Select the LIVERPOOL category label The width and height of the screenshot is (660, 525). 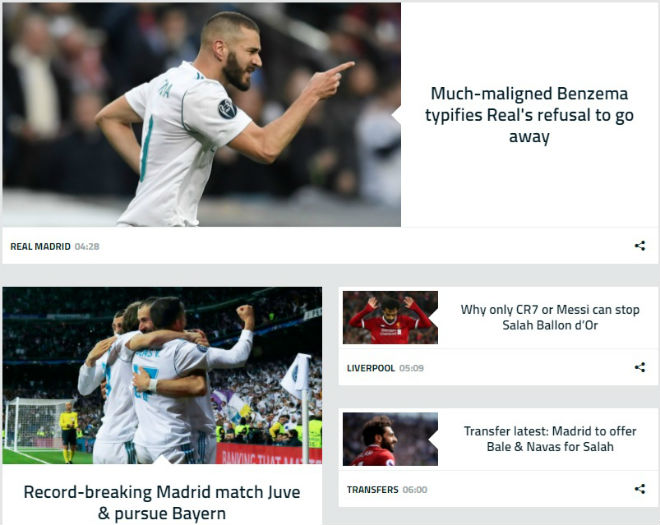pos(371,368)
